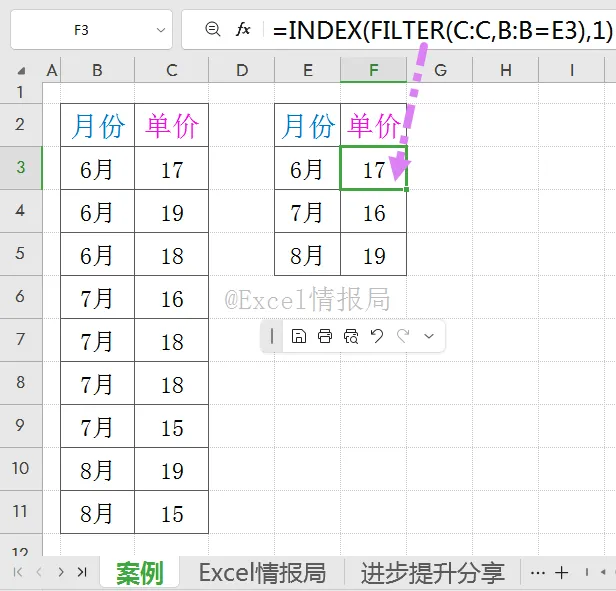Click the print preview icon
The image size is (616, 591).
coord(351,336)
